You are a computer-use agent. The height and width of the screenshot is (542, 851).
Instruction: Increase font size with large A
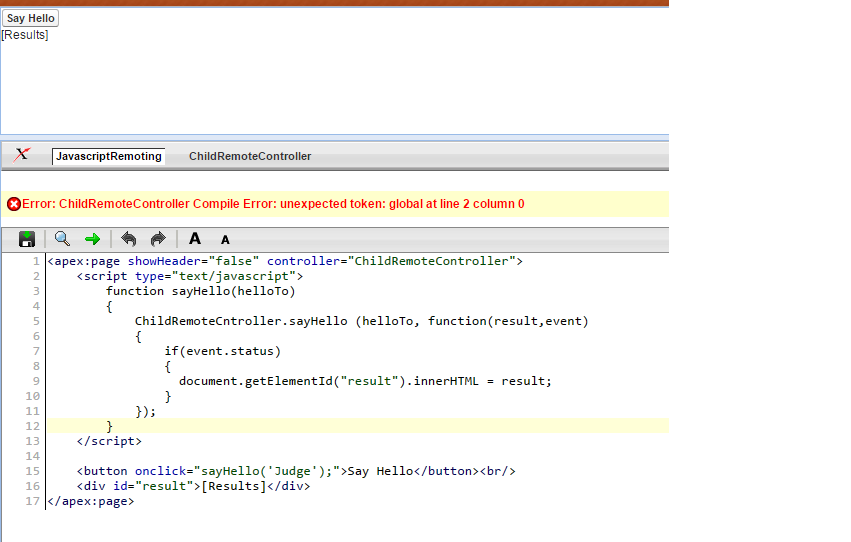[195, 238]
